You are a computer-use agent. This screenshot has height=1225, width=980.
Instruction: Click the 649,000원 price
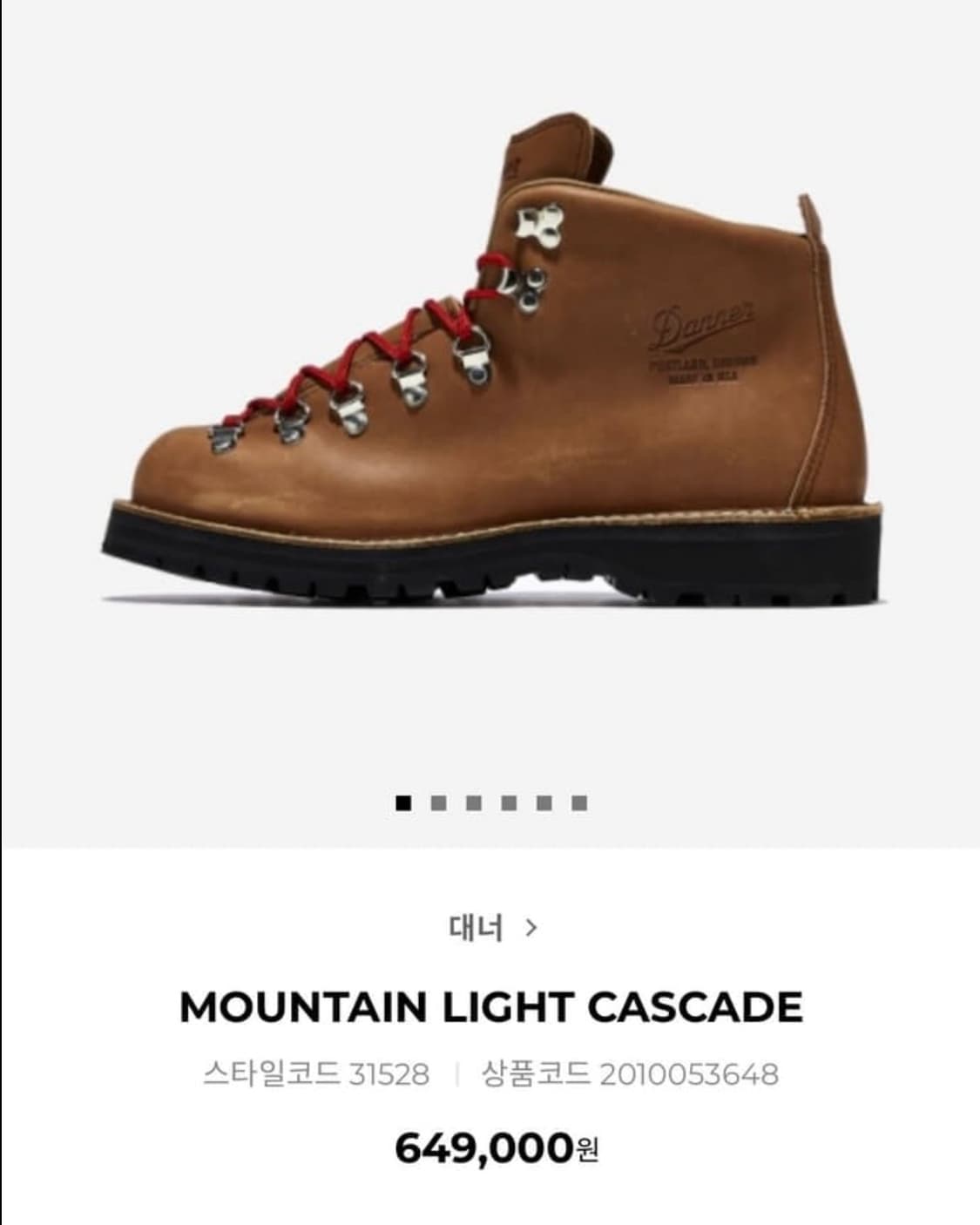pyautogui.click(x=497, y=1148)
